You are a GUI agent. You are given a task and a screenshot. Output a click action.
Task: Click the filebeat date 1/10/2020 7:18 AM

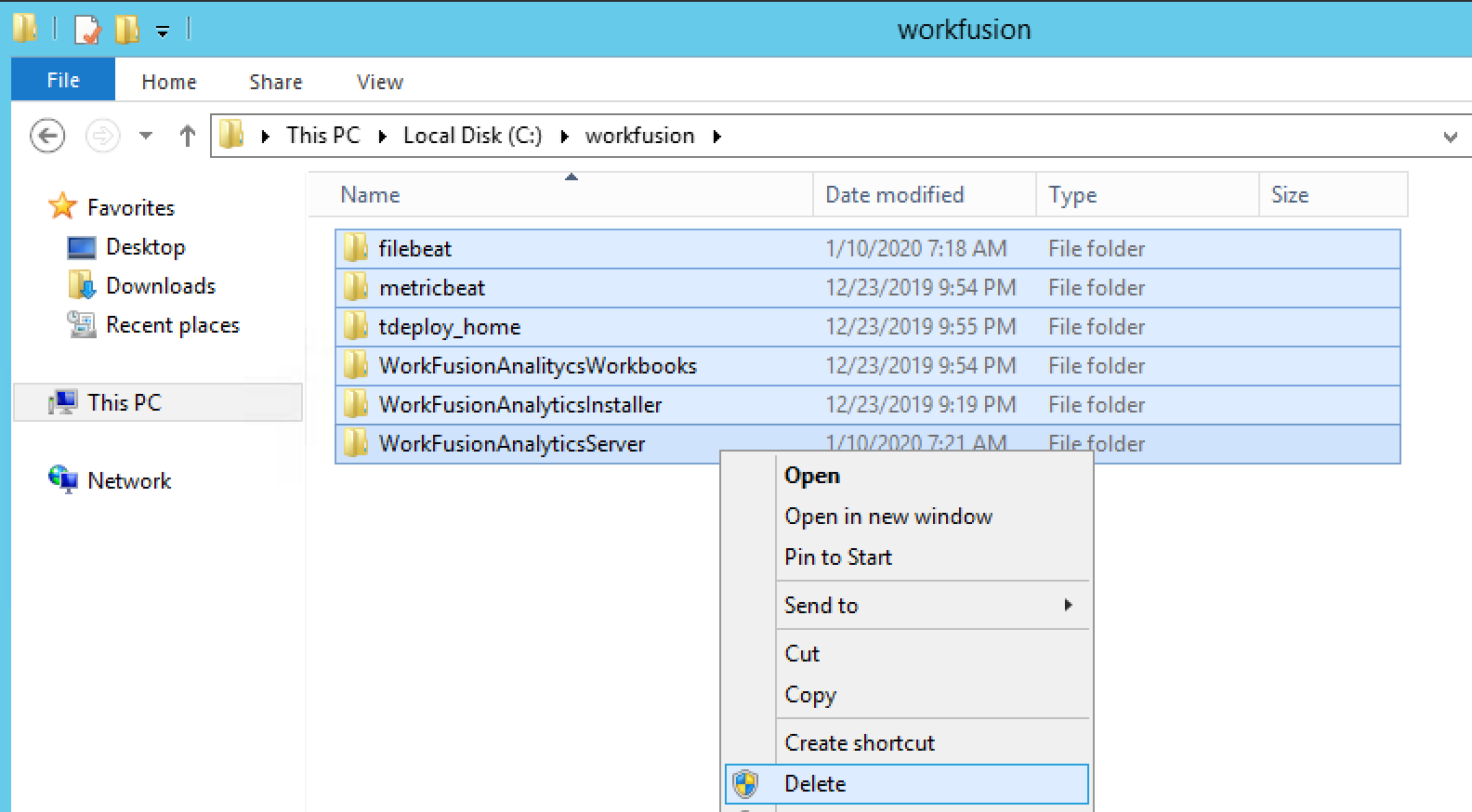click(916, 248)
